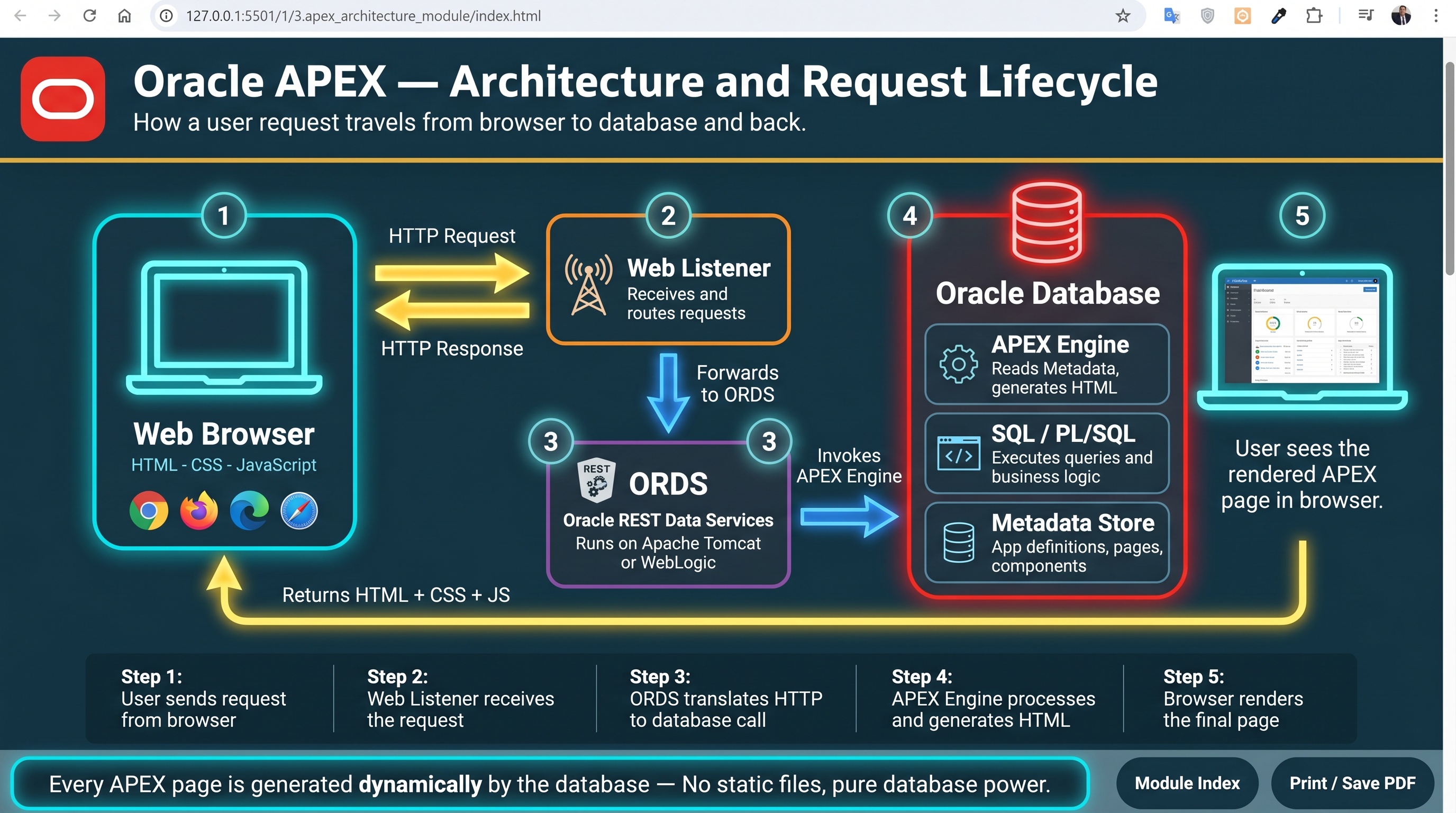Open the color picker eyedropper extension
1456x813 pixels.
[x=1279, y=16]
